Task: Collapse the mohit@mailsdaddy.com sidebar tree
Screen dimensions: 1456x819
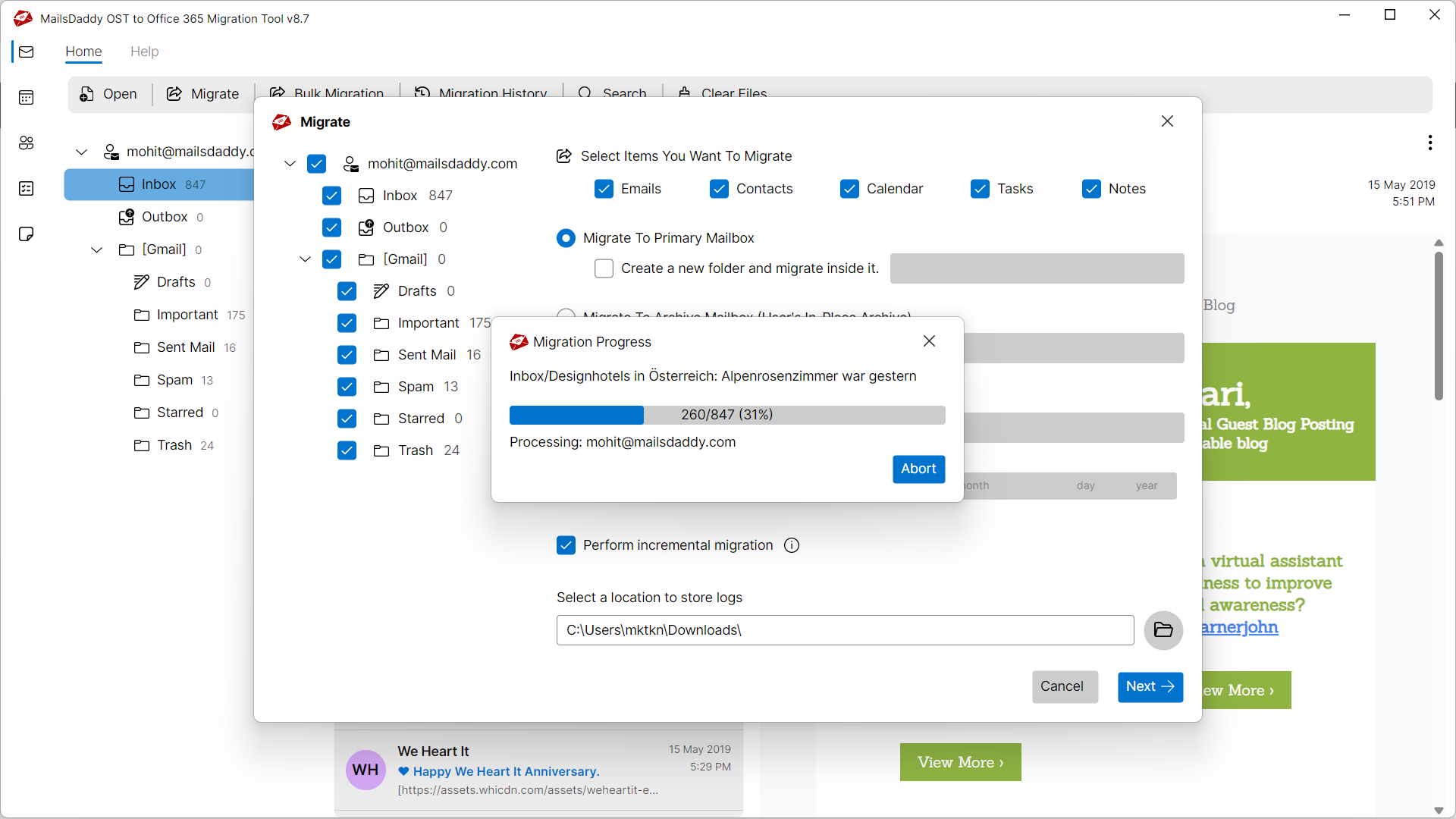Action: pyautogui.click(x=81, y=152)
